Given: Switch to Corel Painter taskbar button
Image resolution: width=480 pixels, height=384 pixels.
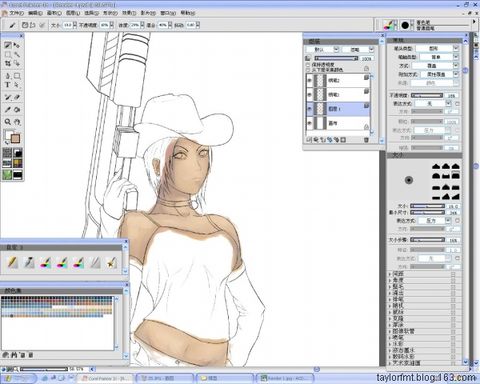Looking at the screenshot, I should 105,378.
